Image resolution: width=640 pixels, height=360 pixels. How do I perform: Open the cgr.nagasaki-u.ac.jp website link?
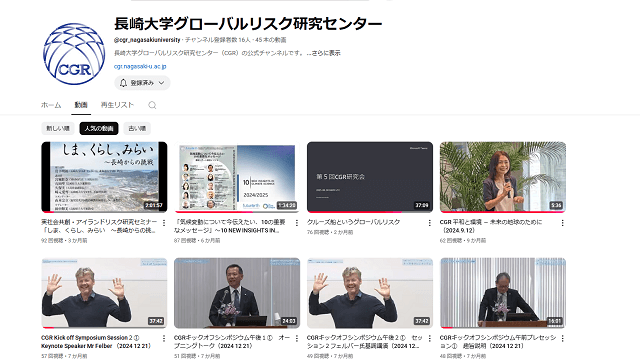[140, 66]
